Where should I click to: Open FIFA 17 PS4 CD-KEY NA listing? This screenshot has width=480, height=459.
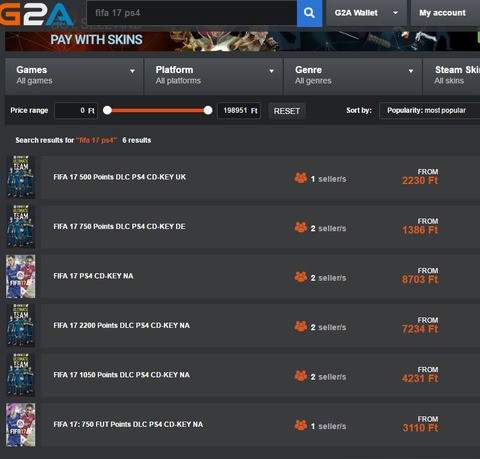click(93, 276)
